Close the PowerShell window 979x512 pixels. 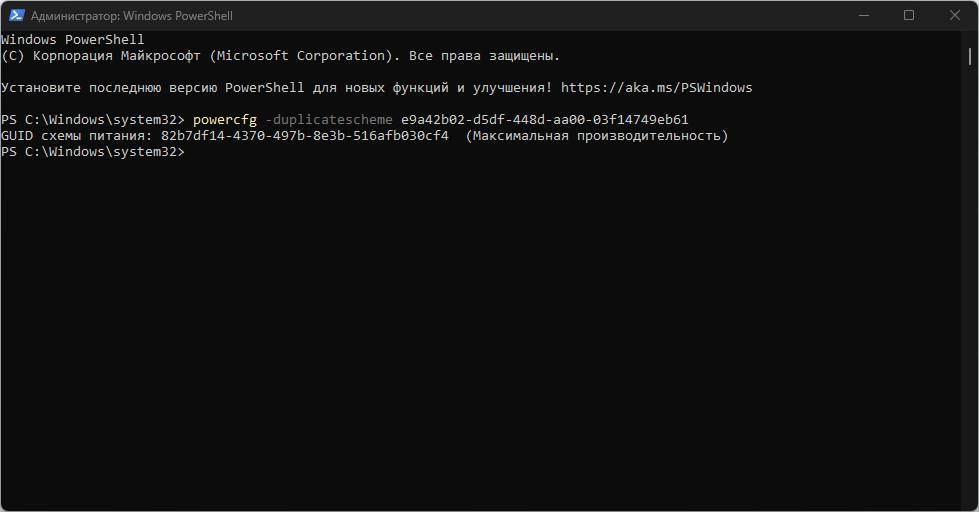tap(954, 15)
